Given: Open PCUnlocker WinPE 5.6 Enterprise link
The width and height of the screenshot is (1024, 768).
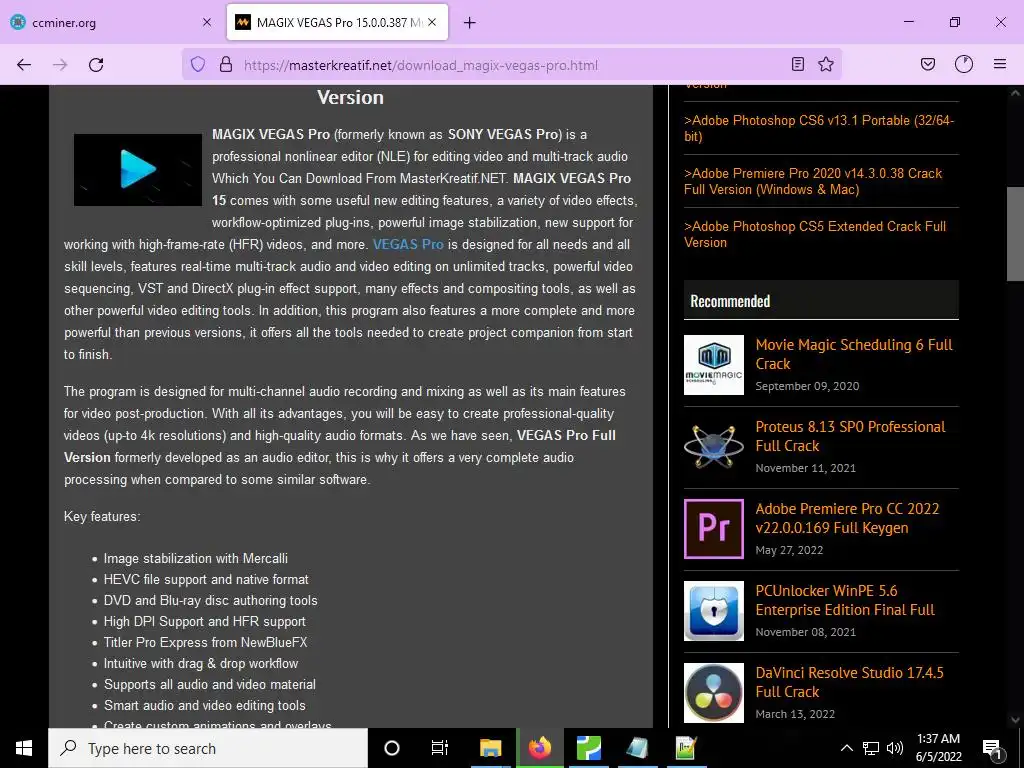Looking at the screenshot, I should (845, 600).
